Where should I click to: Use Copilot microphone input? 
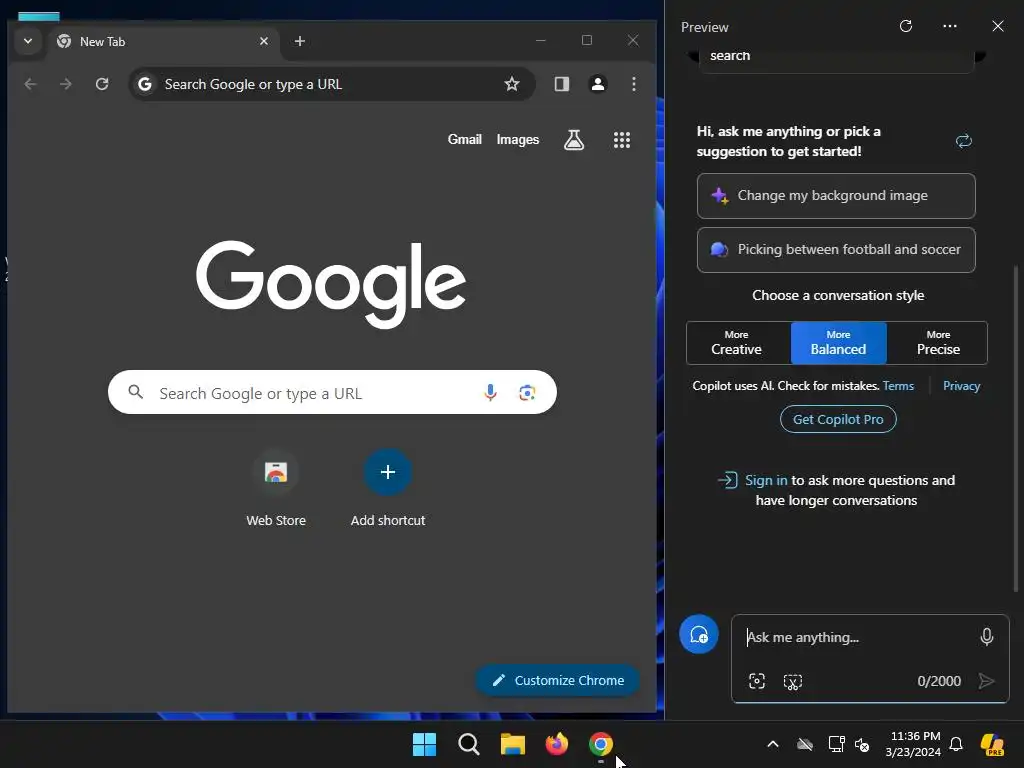[987, 637]
